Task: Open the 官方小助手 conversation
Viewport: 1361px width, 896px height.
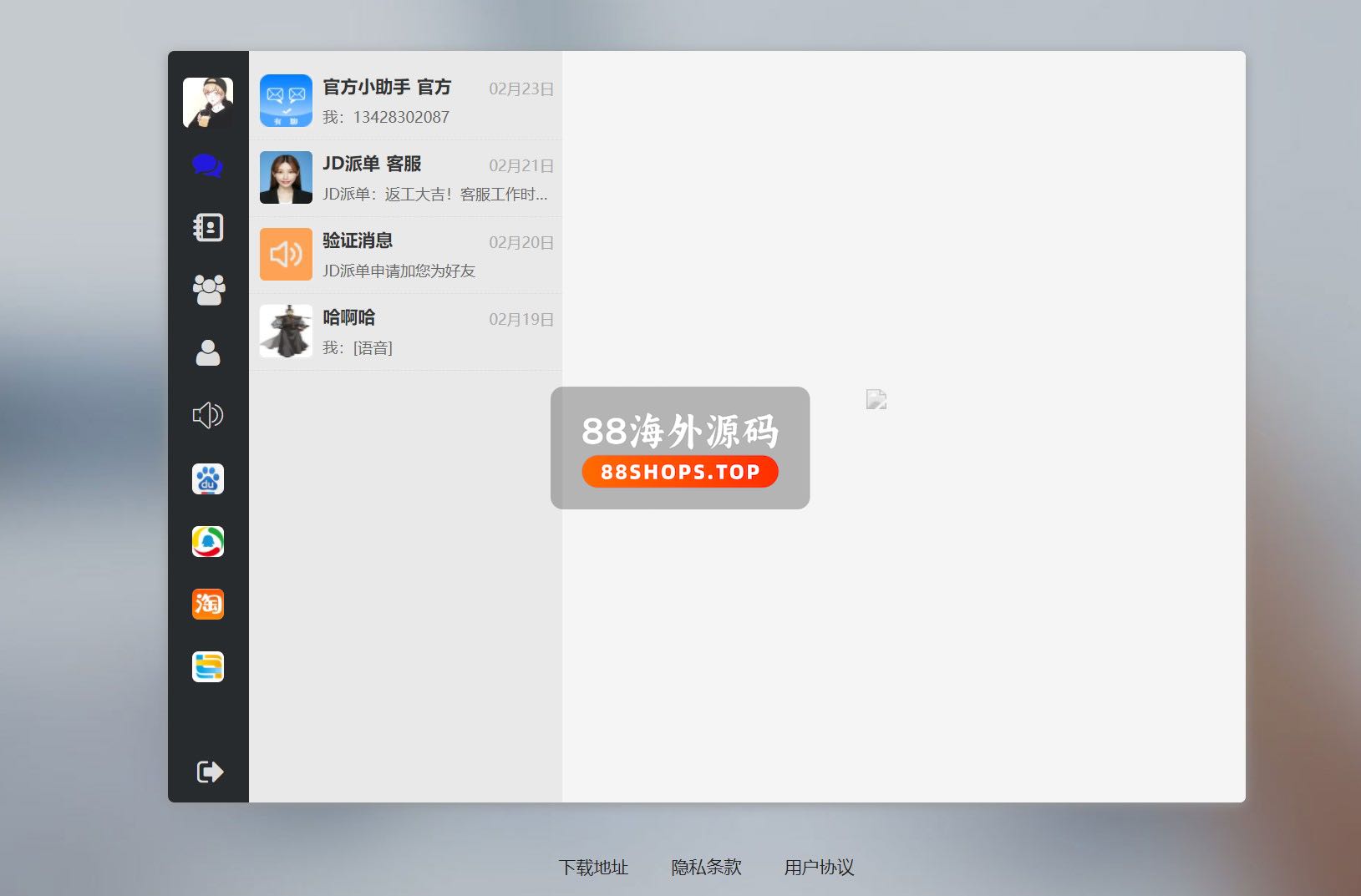Action: [405, 101]
